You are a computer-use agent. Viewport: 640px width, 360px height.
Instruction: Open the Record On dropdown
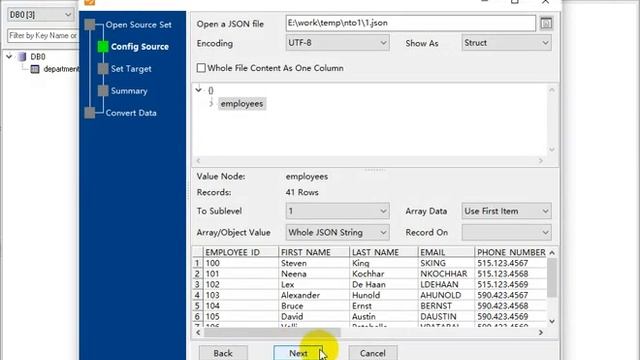(507, 232)
